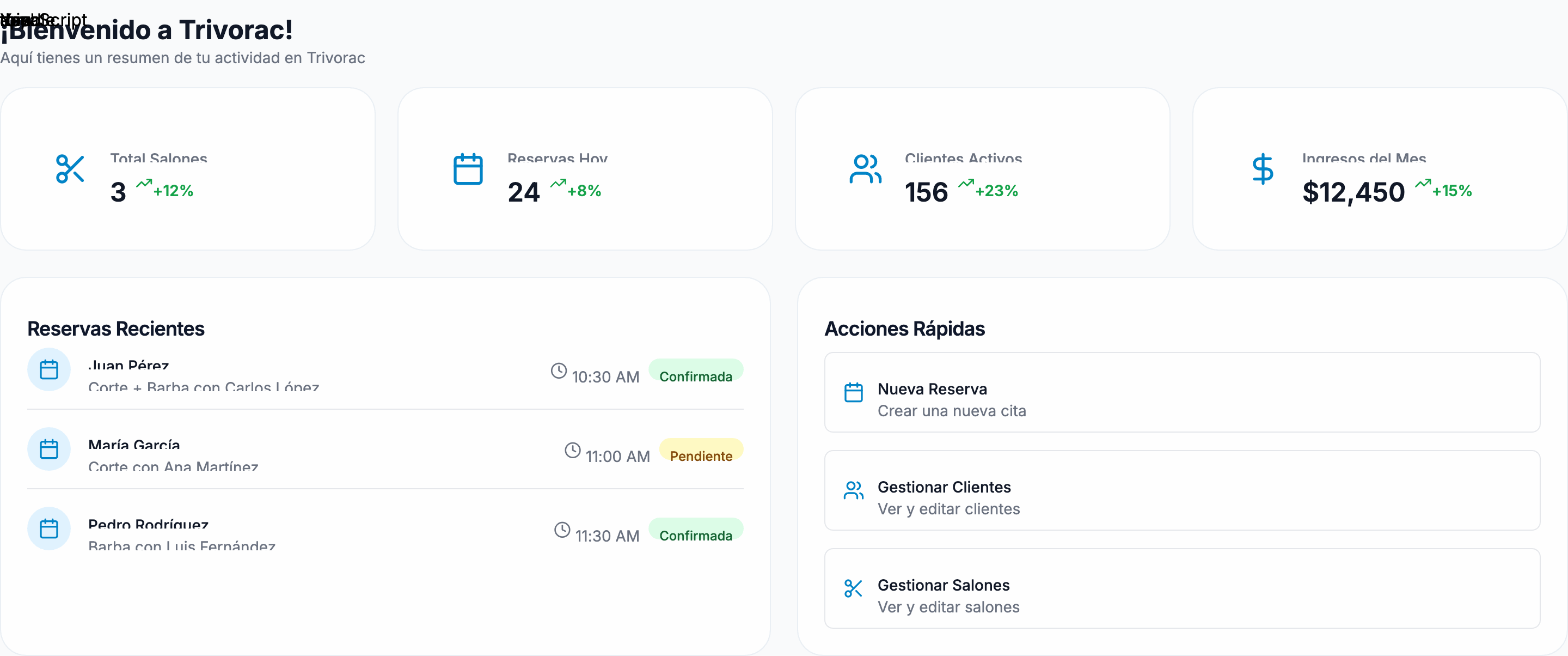Click the Reservas Recientes heading
The image size is (1568, 656).
tap(115, 329)
